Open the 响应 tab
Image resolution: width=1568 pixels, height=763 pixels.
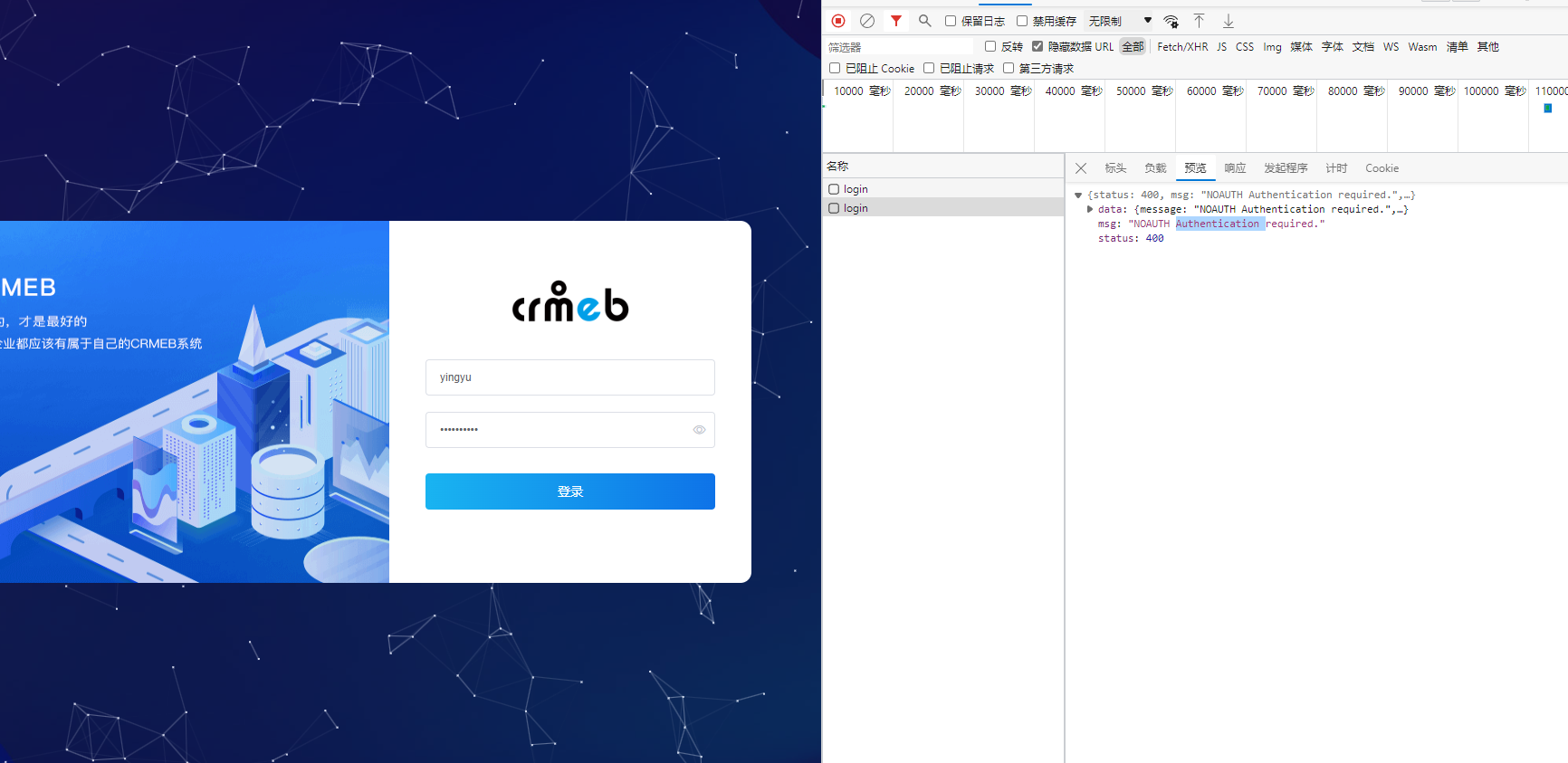tap(1235, 168)
